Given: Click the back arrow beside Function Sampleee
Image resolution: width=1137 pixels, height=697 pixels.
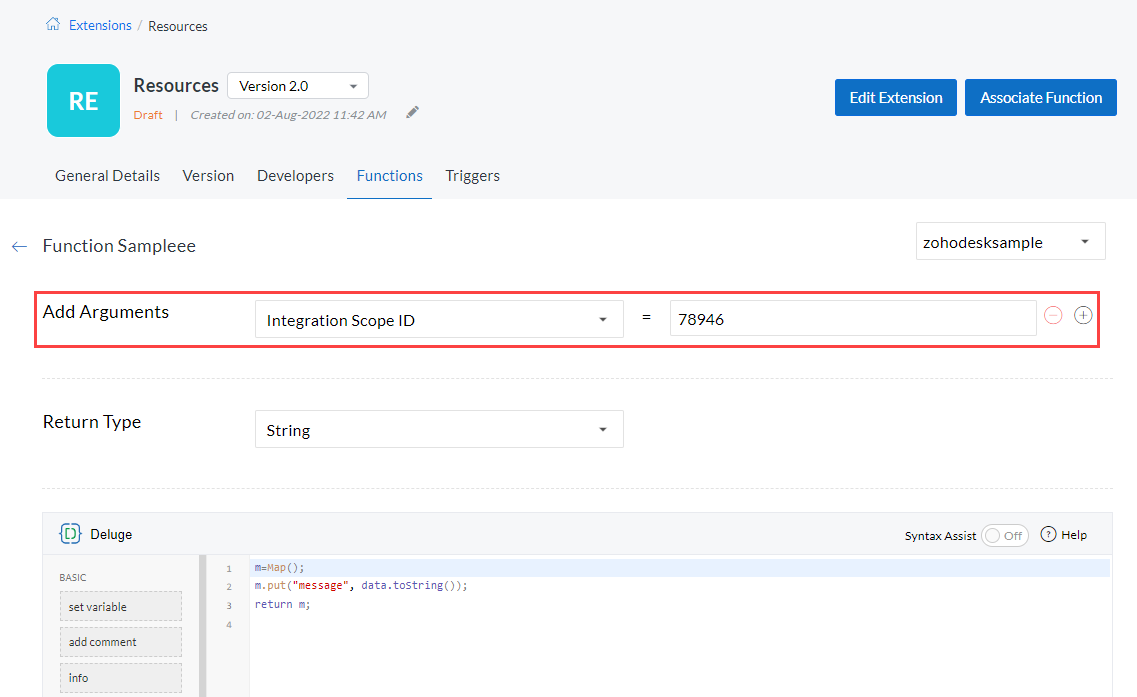Looking at the screenshot, I should pyautogui.click(x=19, y=246).
